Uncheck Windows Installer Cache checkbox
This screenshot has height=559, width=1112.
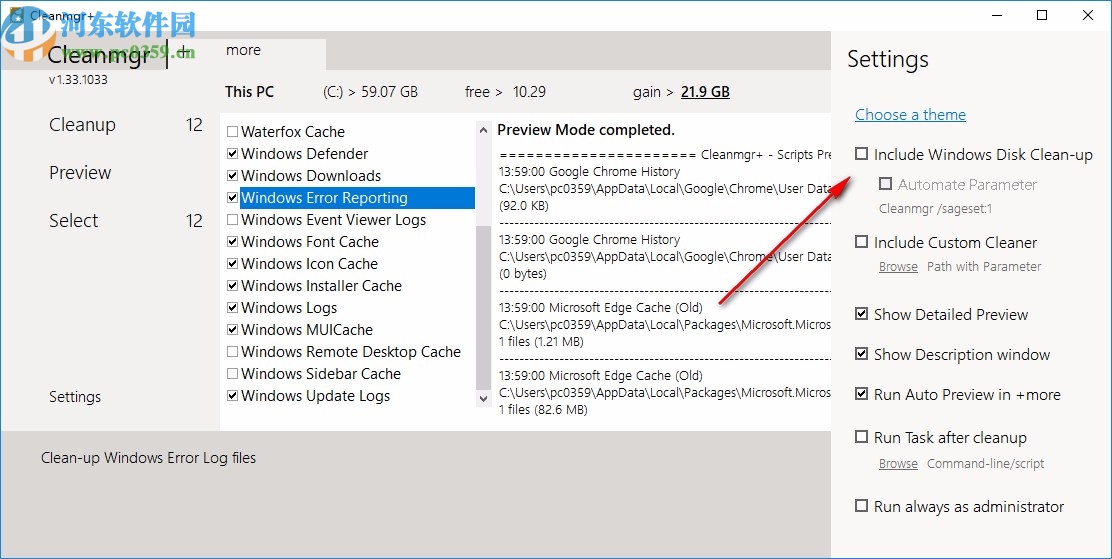click(232, 286)
